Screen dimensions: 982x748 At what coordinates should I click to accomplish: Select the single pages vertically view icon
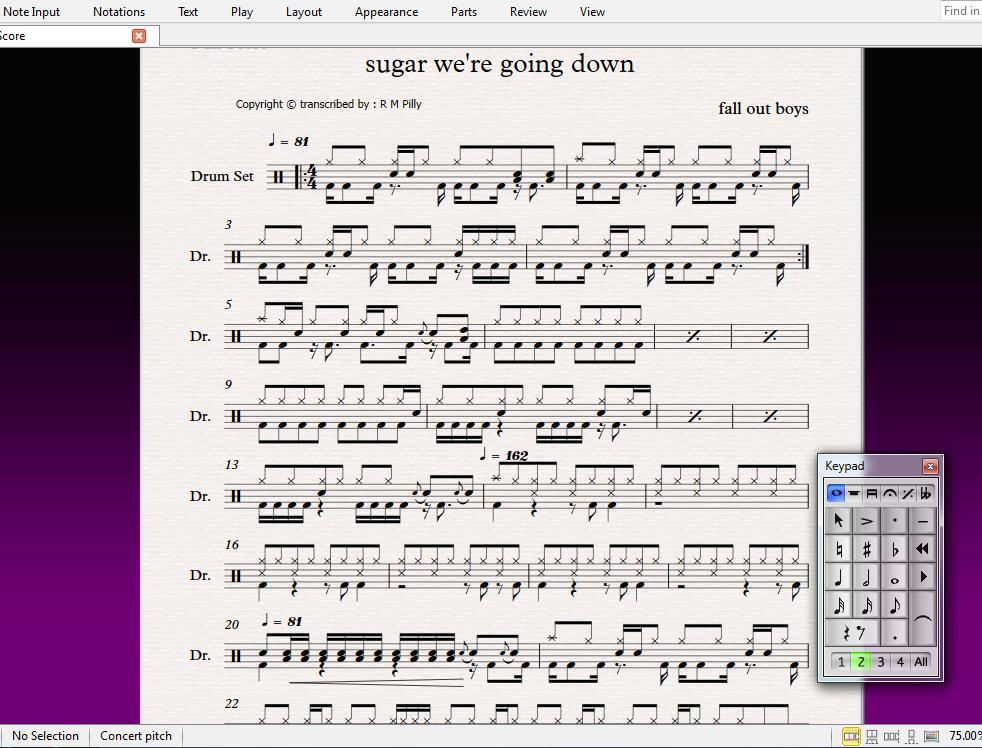912,736
